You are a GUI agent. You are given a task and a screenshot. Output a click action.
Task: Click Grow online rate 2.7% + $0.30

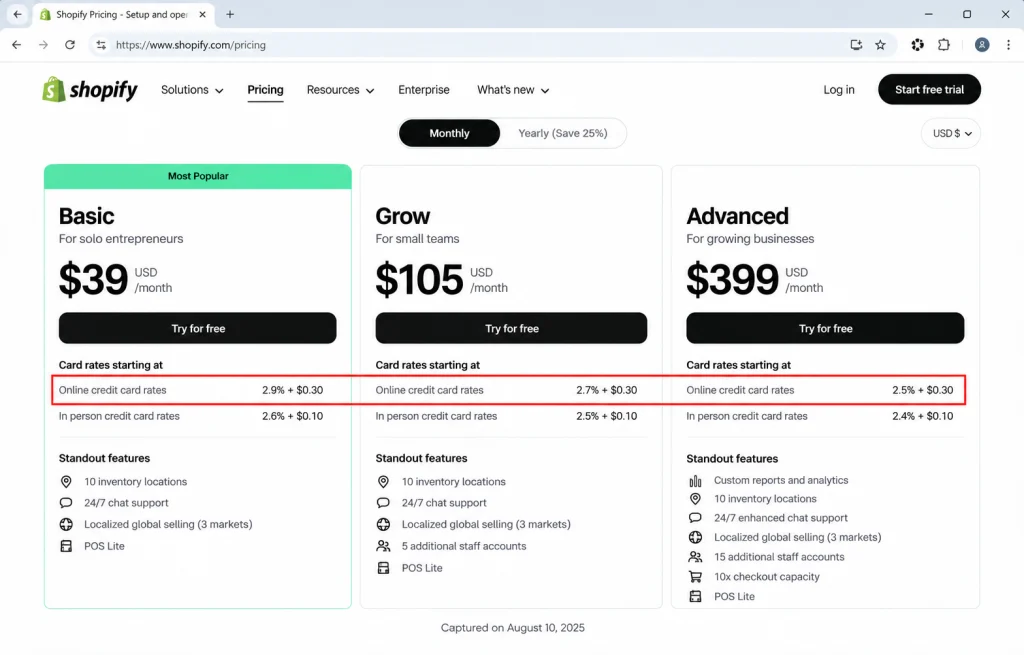pyautogui.click(x=607, y=390)
